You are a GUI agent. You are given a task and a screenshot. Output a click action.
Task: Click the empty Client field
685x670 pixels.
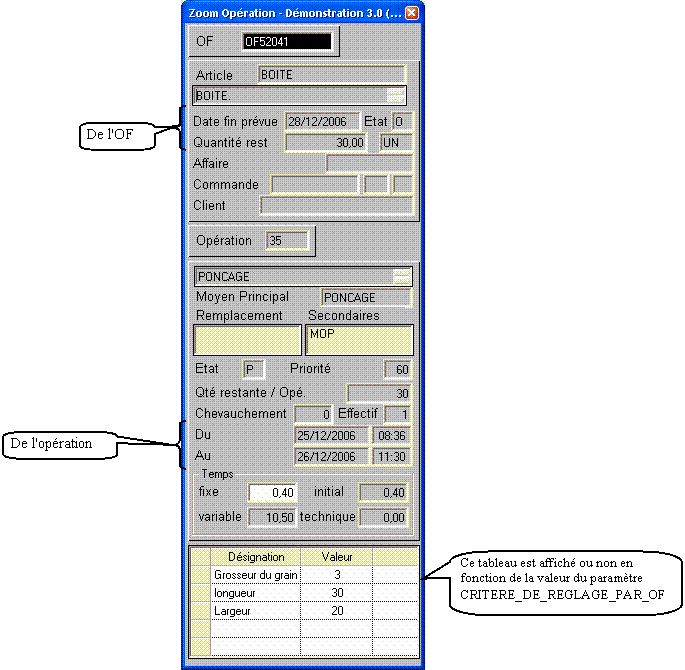[x=335, y=205]
